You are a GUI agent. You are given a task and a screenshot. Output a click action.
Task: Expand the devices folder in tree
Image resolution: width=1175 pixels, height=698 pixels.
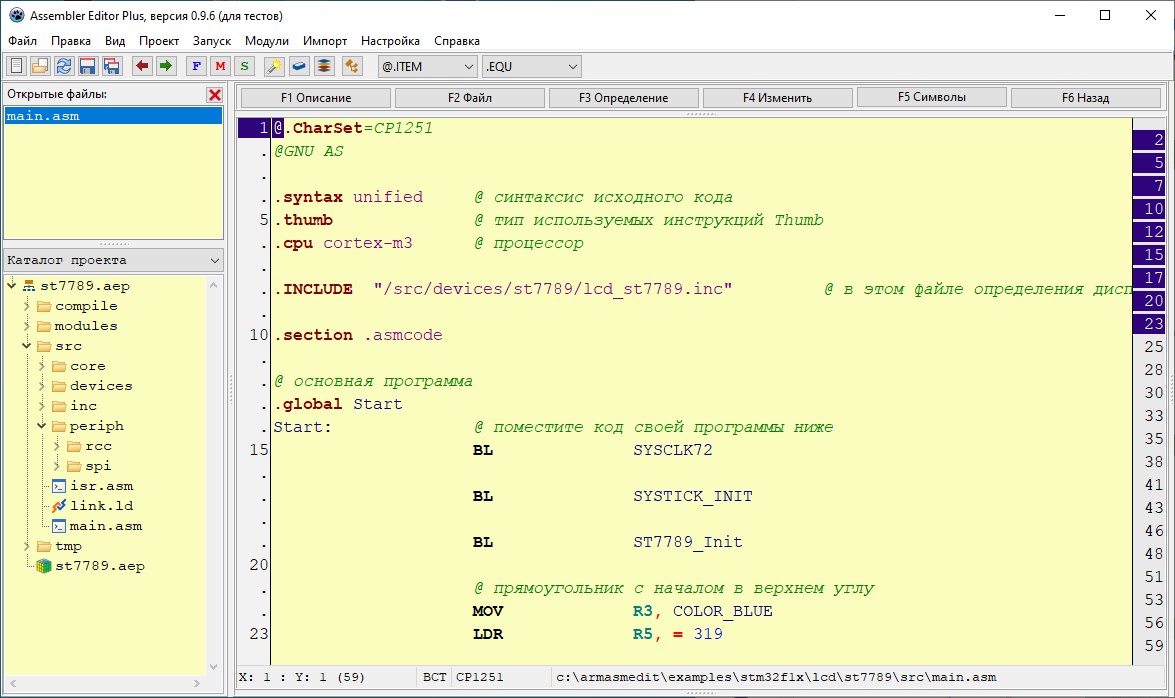43,386
